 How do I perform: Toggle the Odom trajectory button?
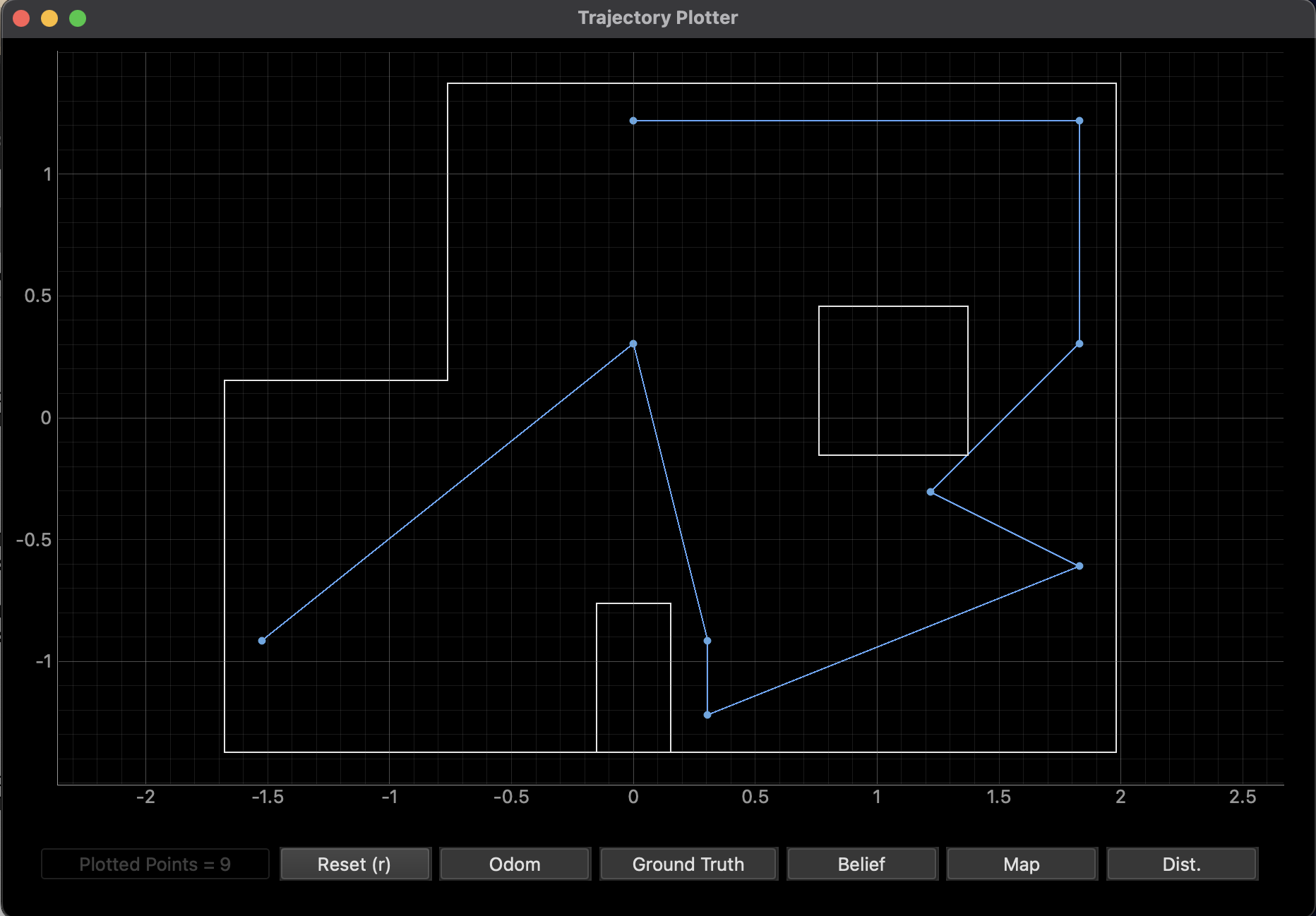pos(515,864)
